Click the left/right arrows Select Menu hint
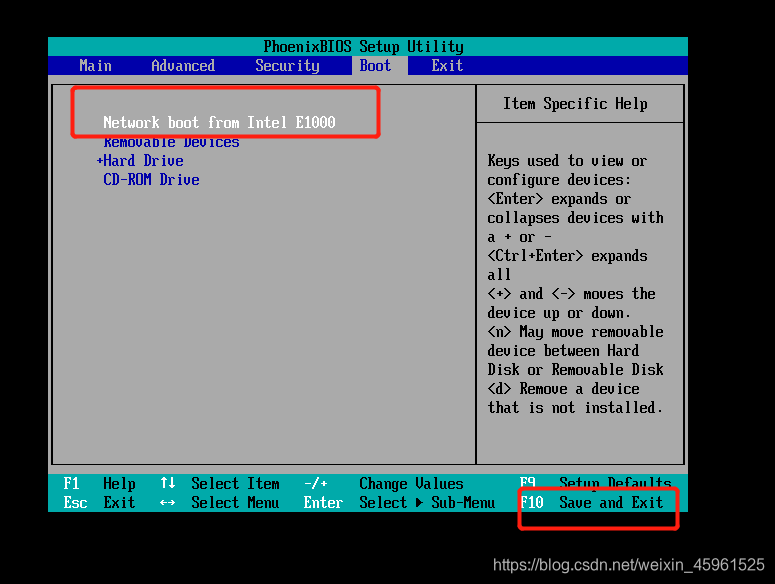Image resolution: width=775 pixels, height=584 pixels. coord(219,502)
